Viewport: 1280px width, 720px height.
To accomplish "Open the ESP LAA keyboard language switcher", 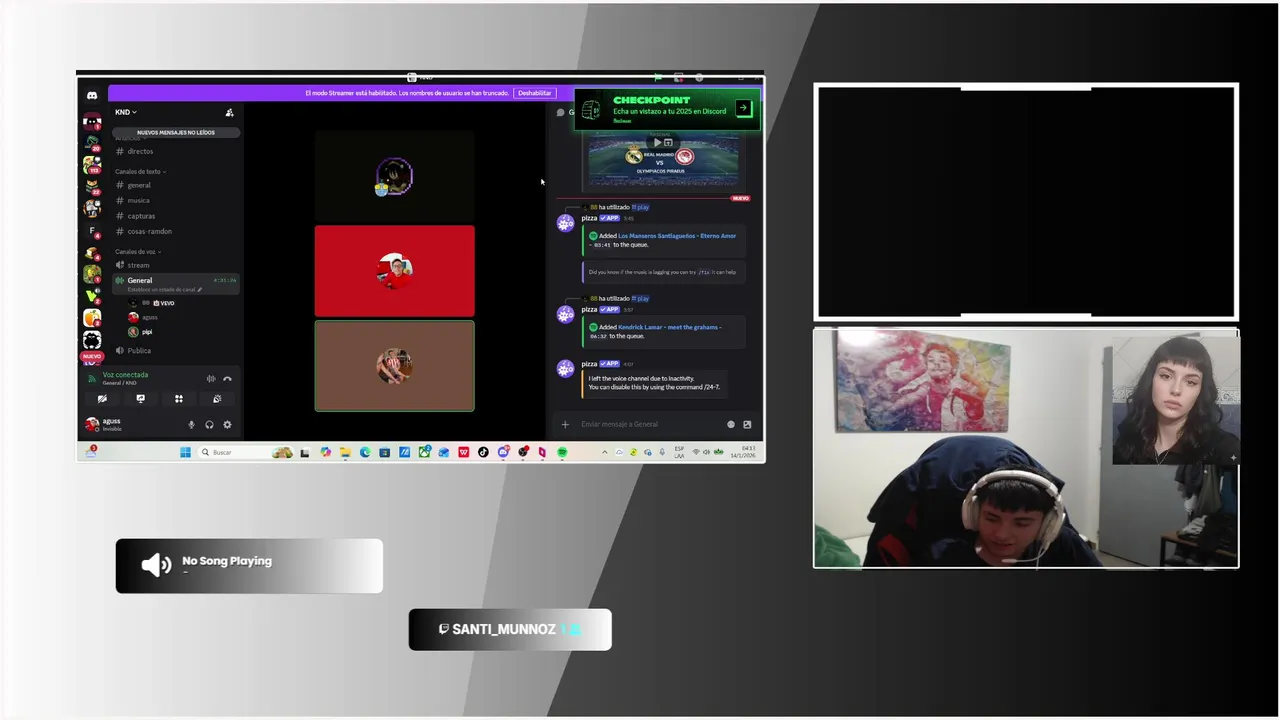I will coord(680,452).
